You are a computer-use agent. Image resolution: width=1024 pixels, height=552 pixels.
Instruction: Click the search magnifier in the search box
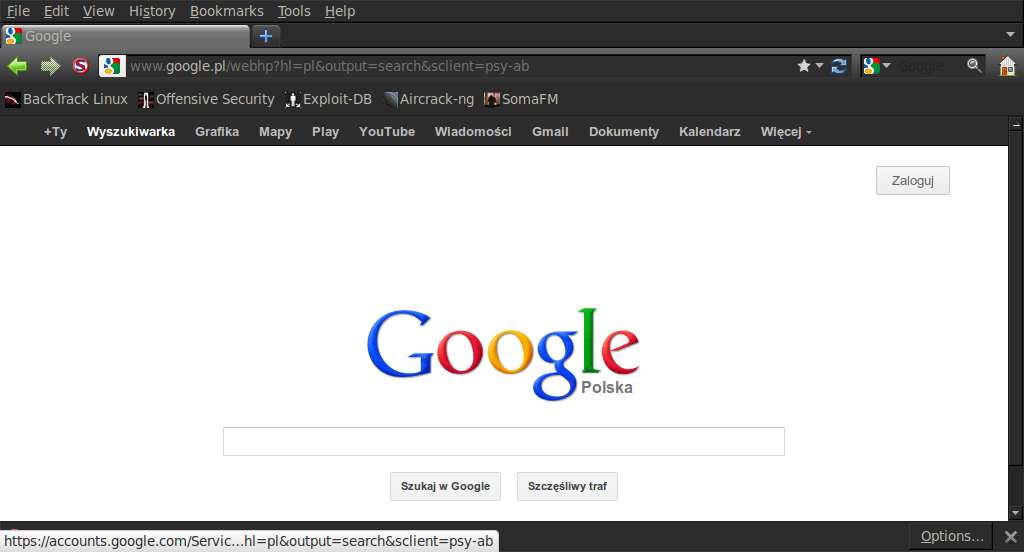(974, 65)
